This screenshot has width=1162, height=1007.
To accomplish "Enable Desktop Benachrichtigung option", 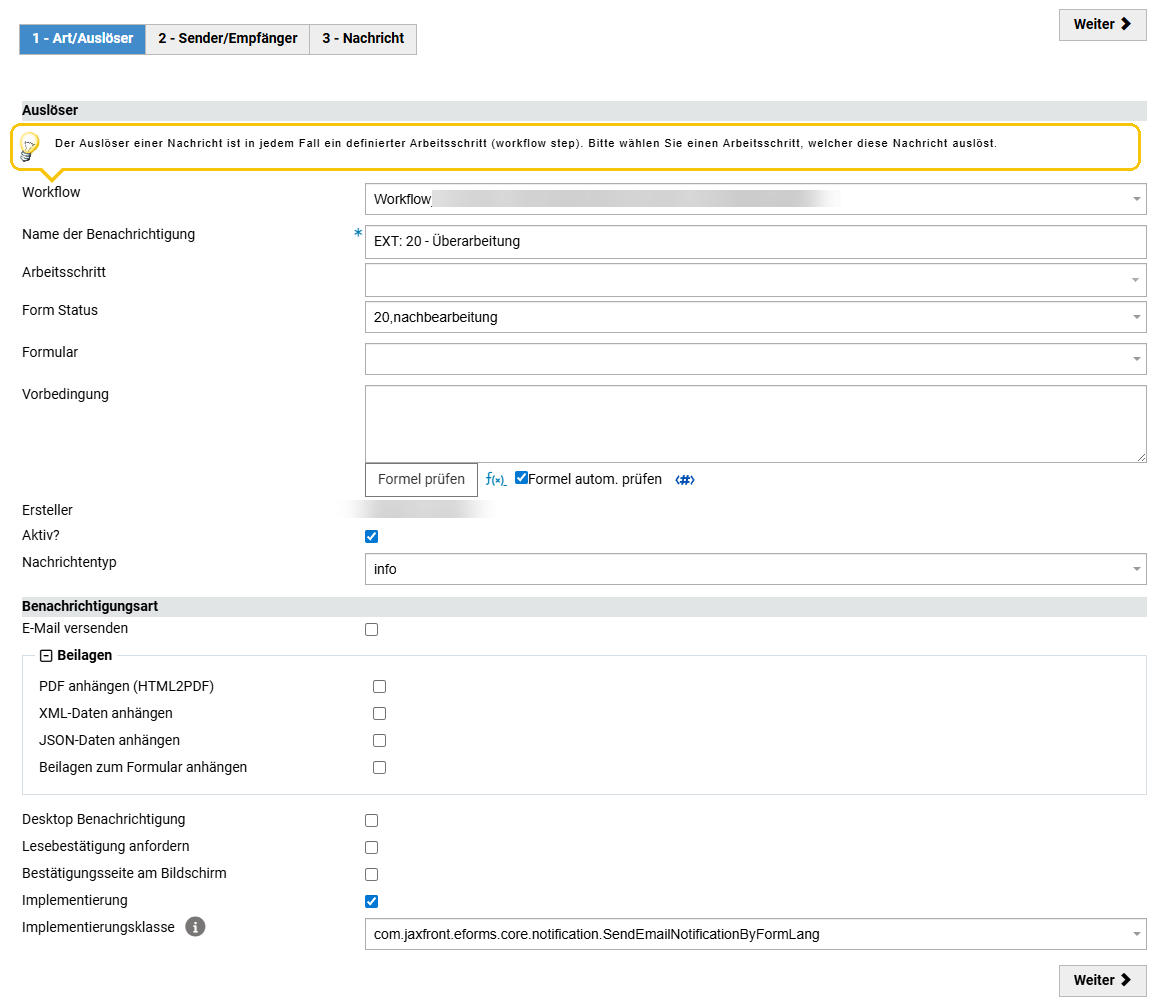I will 372,820.
